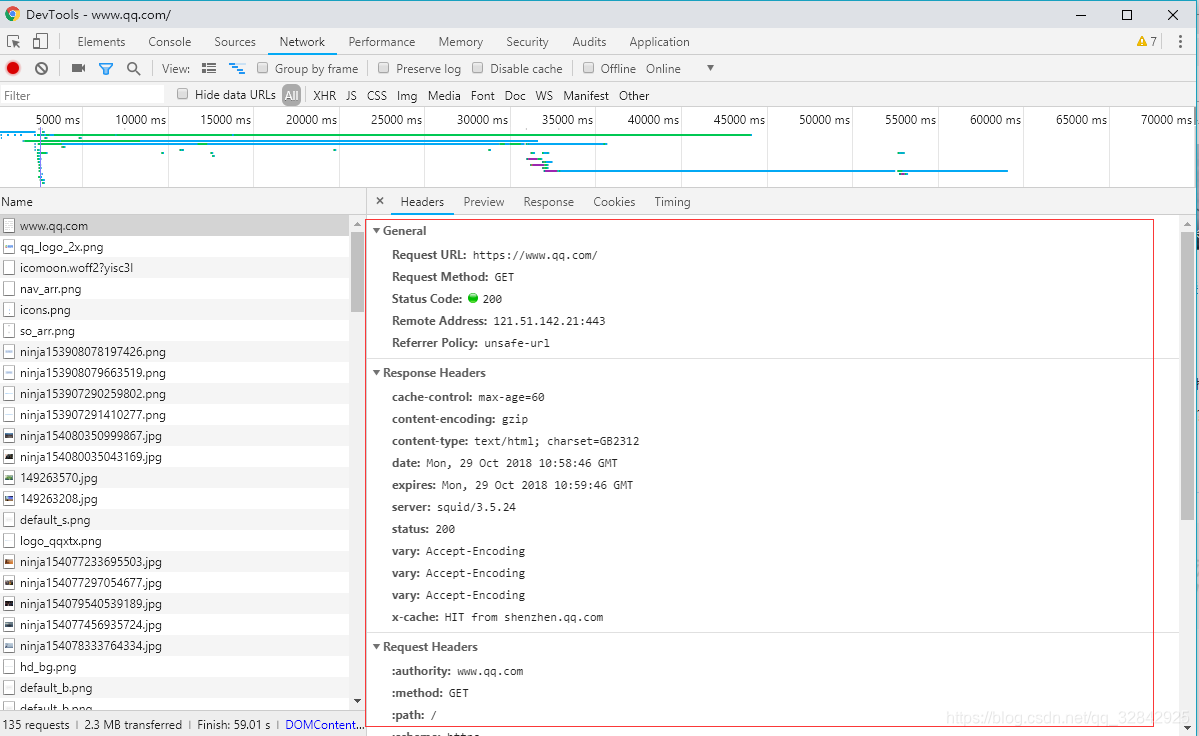Open the Online throttling dropdown
Screen dimensions: 1199x736
[x=680, y=69]
